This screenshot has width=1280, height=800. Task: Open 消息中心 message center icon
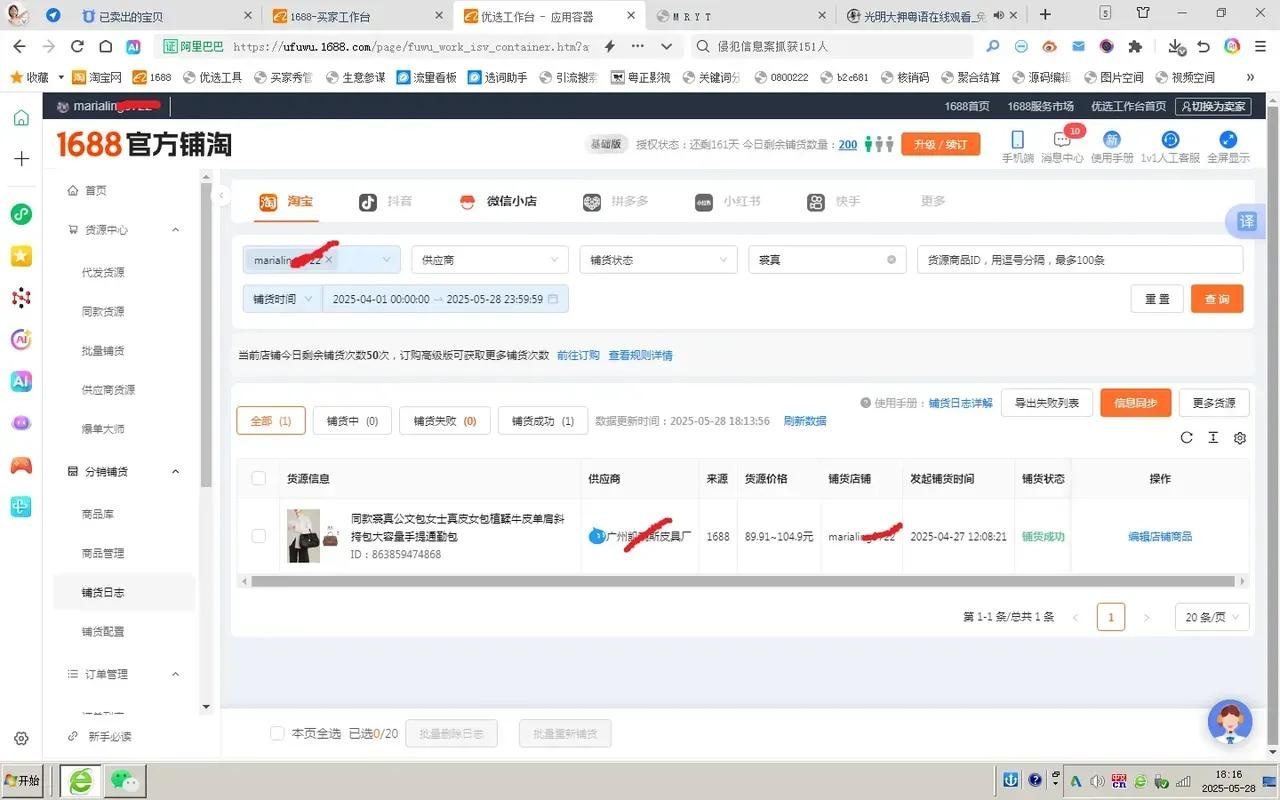1062,140
